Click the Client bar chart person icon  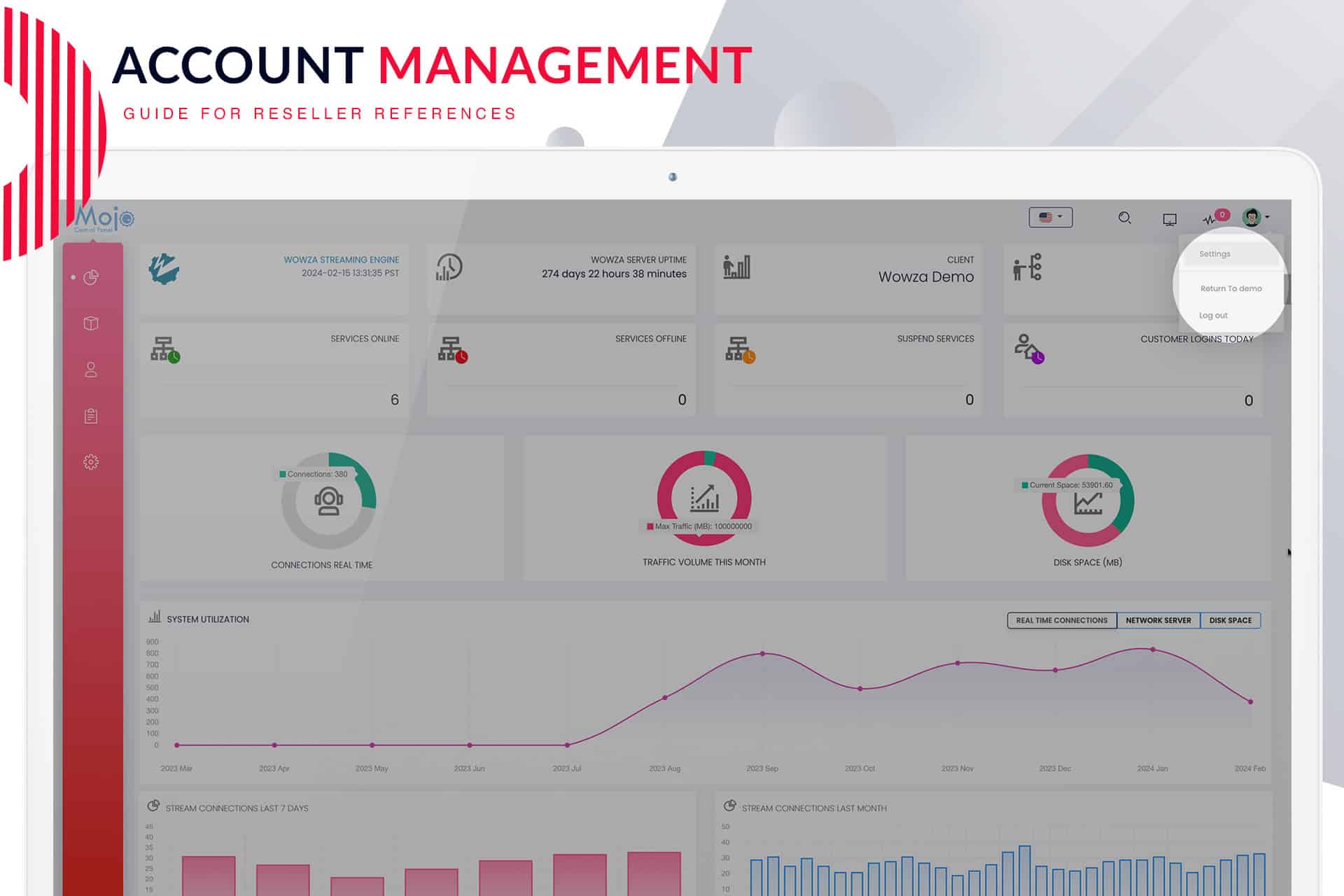click(736, 267)
